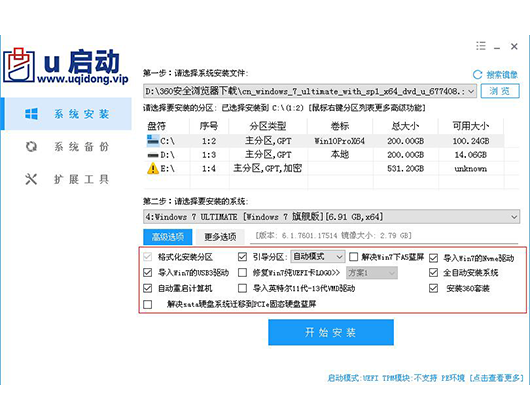This screenshot has width=530, height=420.
Task: Toggle the 导入Win7的Nvme驱动 checkbox
Action: coord(434,258)
